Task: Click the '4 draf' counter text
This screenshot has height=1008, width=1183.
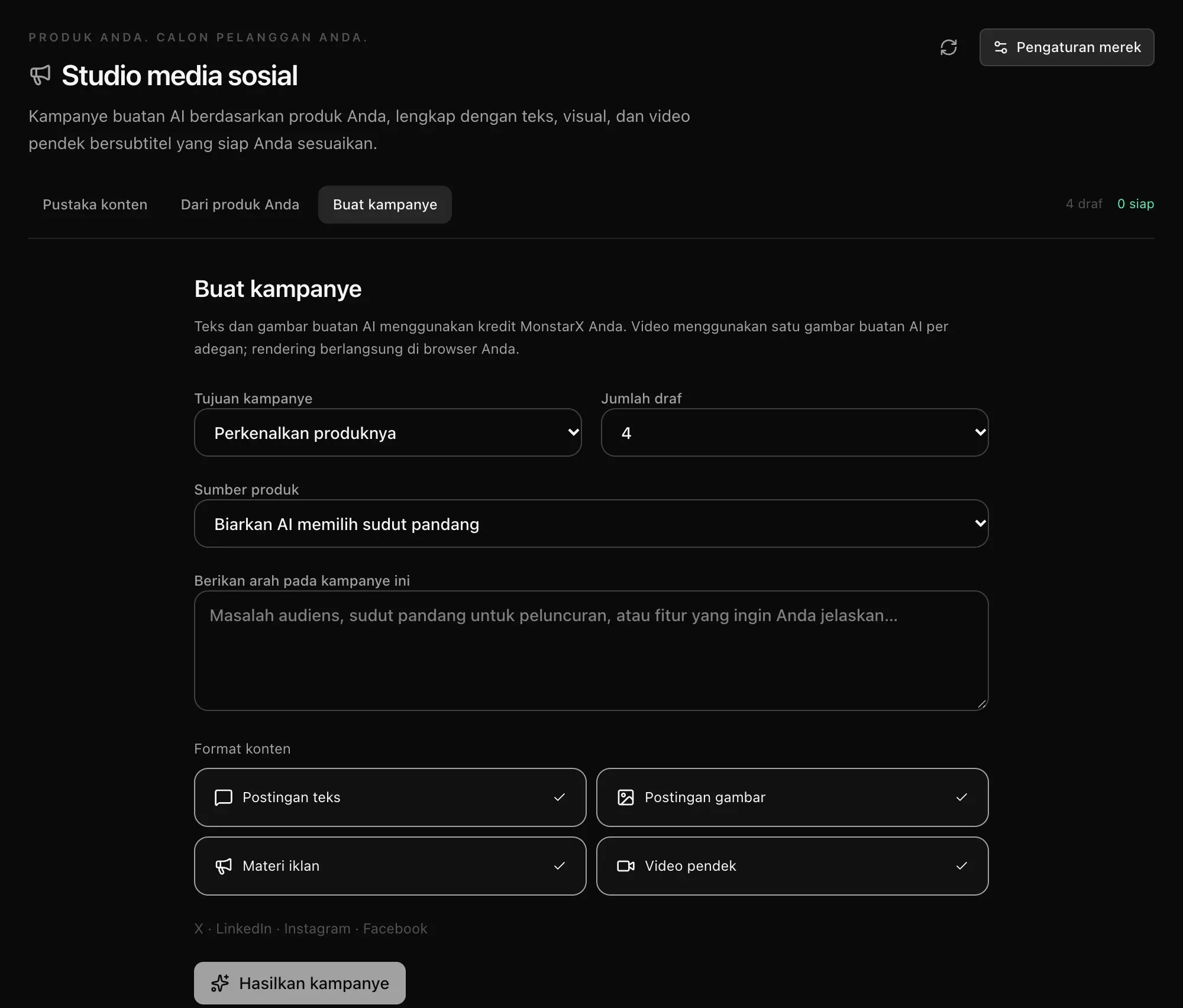Action: click(x=1084, y=204)
